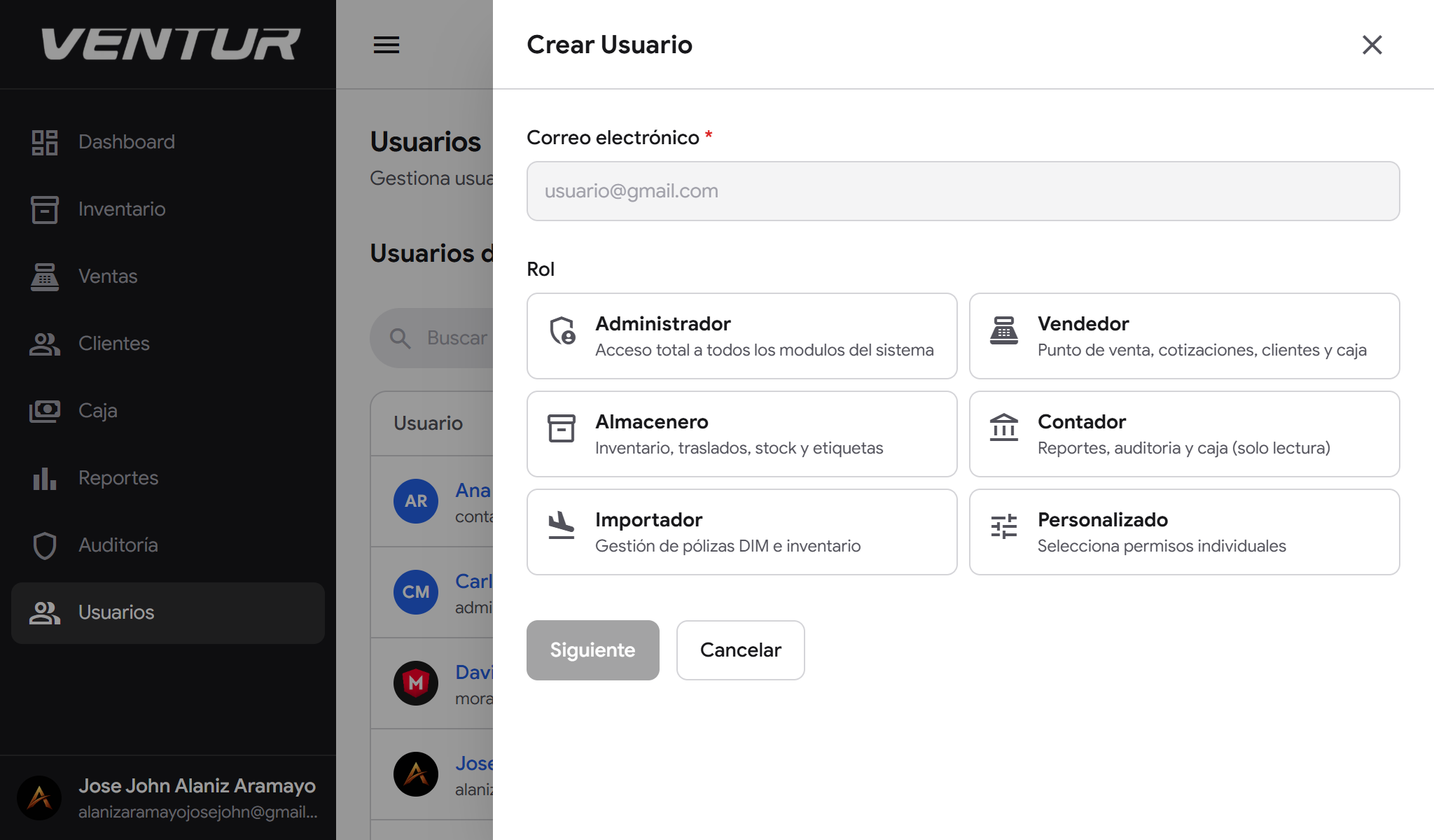This screenshot has height=840, width=1434.
Task: Select the Auditoría shield icon
Action: pos(44,545)
